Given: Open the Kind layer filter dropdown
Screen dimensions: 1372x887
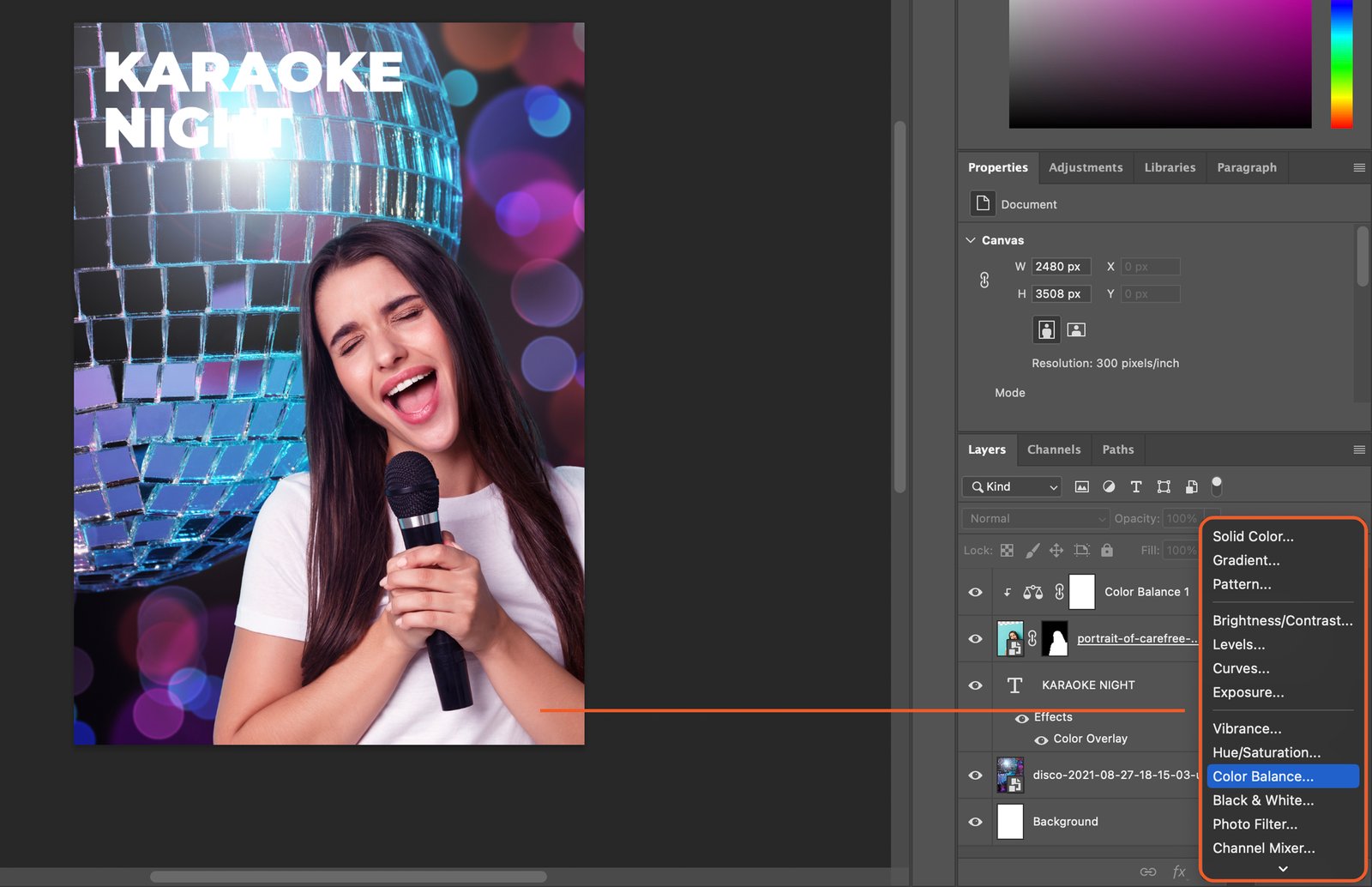Looking at the screenshot, I should pos(1013,486).
